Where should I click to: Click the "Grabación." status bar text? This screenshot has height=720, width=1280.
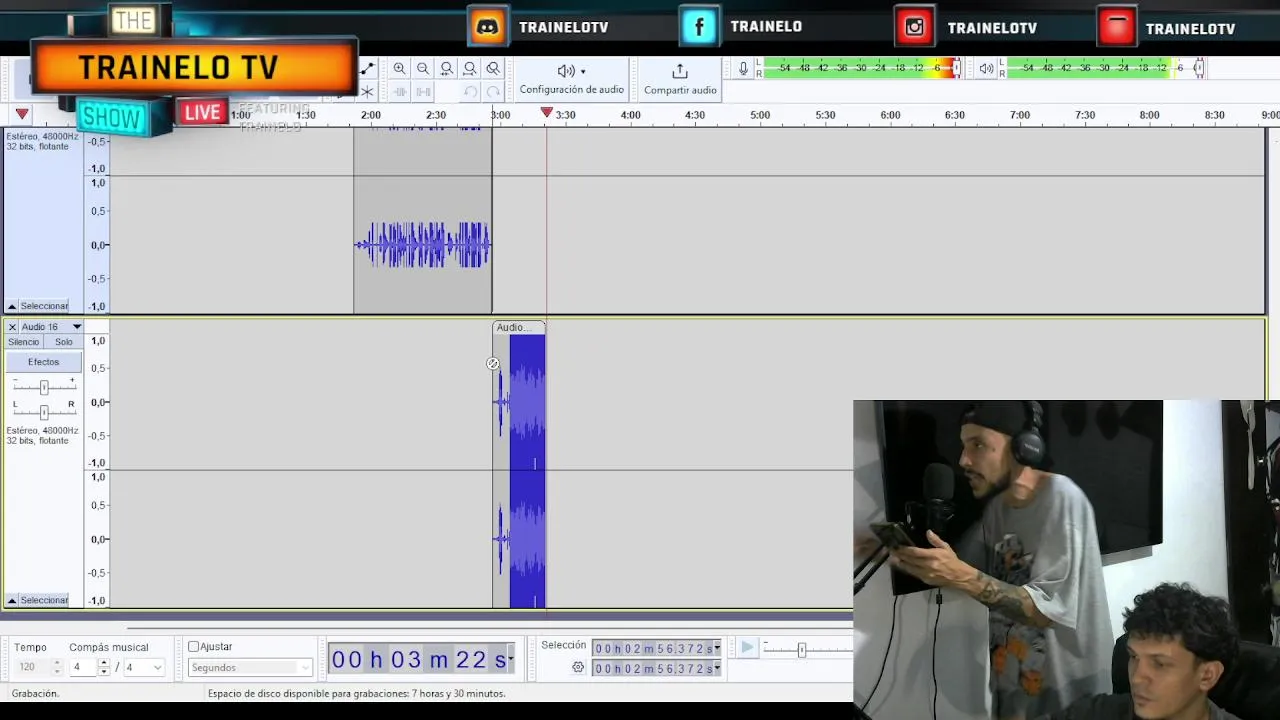[x=35, y=693]
